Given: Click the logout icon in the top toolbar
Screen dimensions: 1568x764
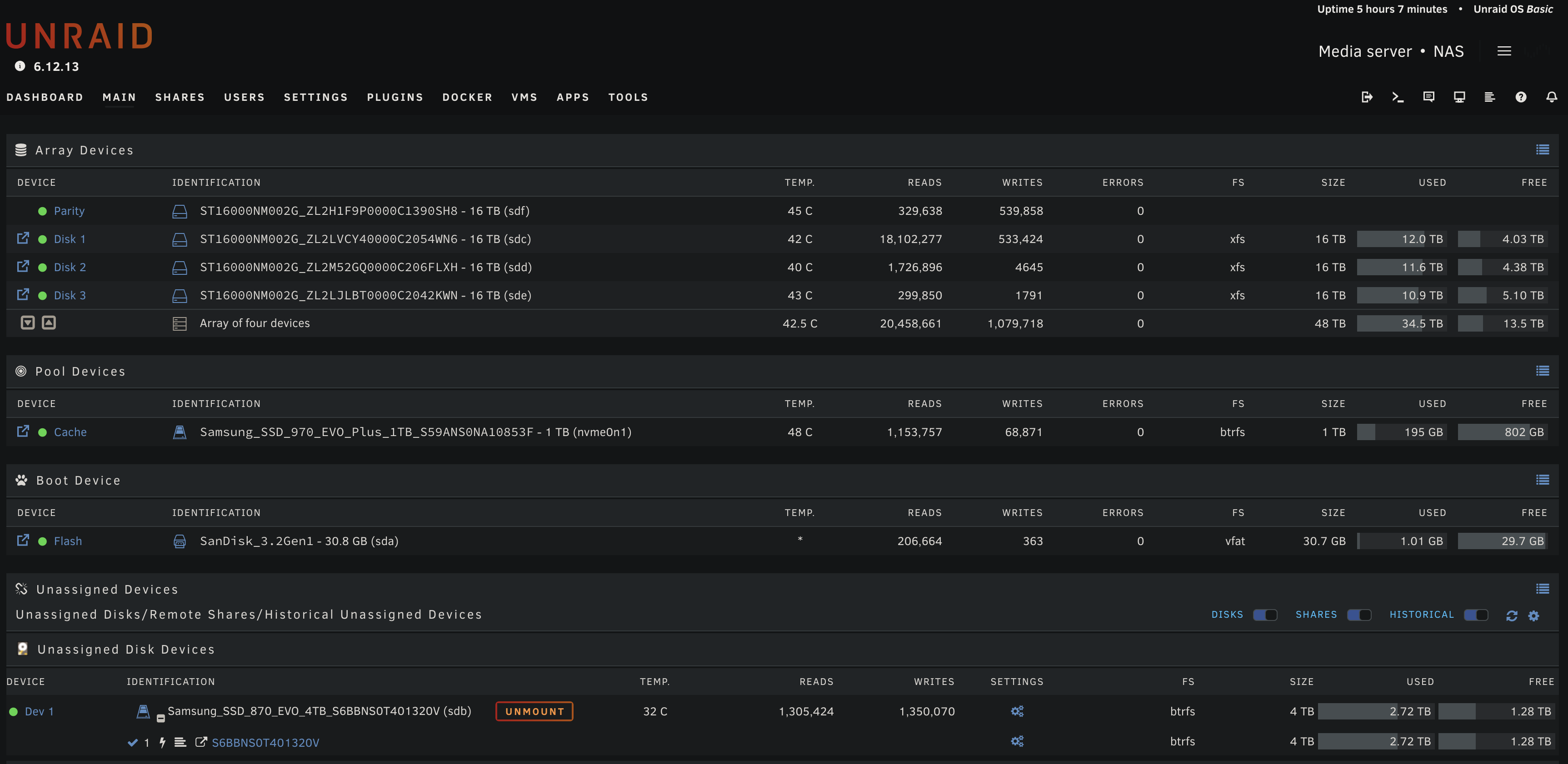Looking at the screenshot, I should tap(1367, 97).
